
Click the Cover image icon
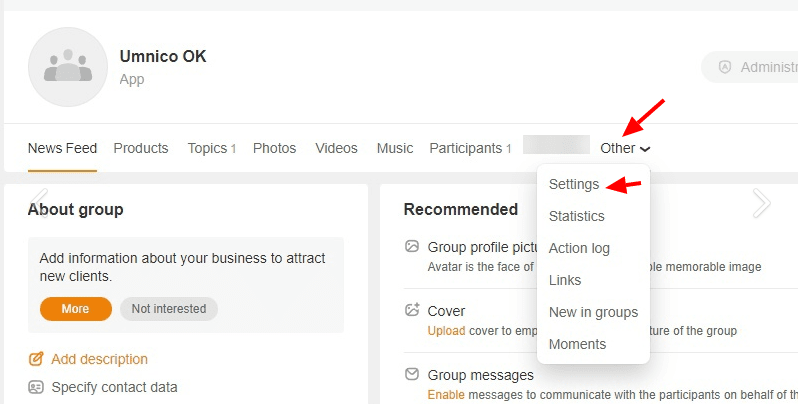point(412,311)
